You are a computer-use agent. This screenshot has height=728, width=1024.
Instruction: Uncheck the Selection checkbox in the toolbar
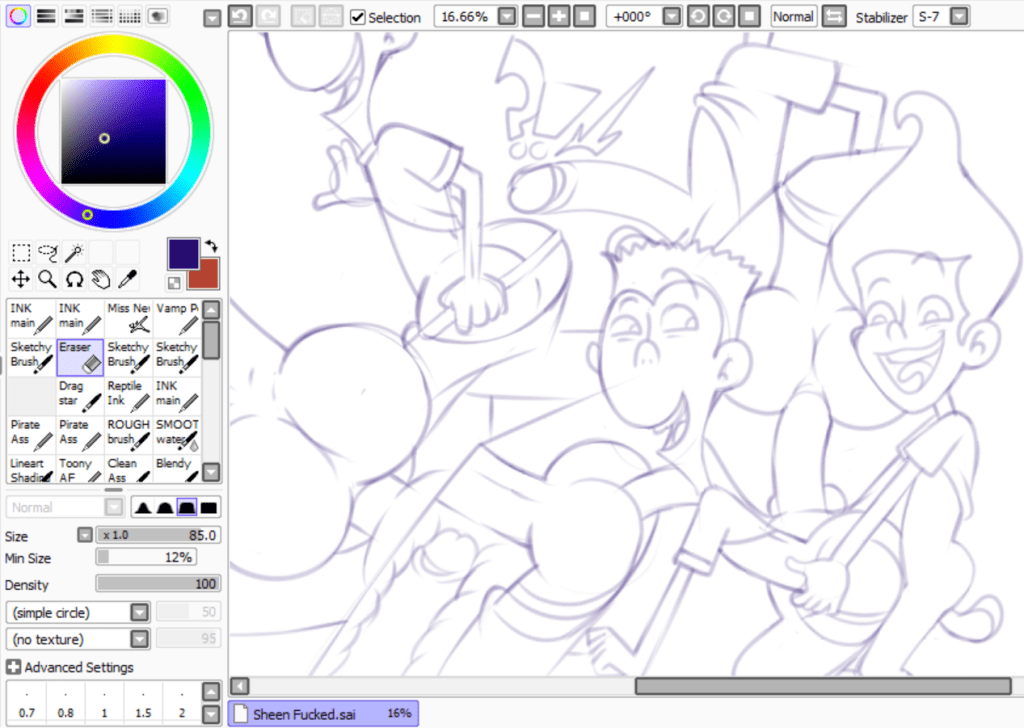click(x=357, y=16)
